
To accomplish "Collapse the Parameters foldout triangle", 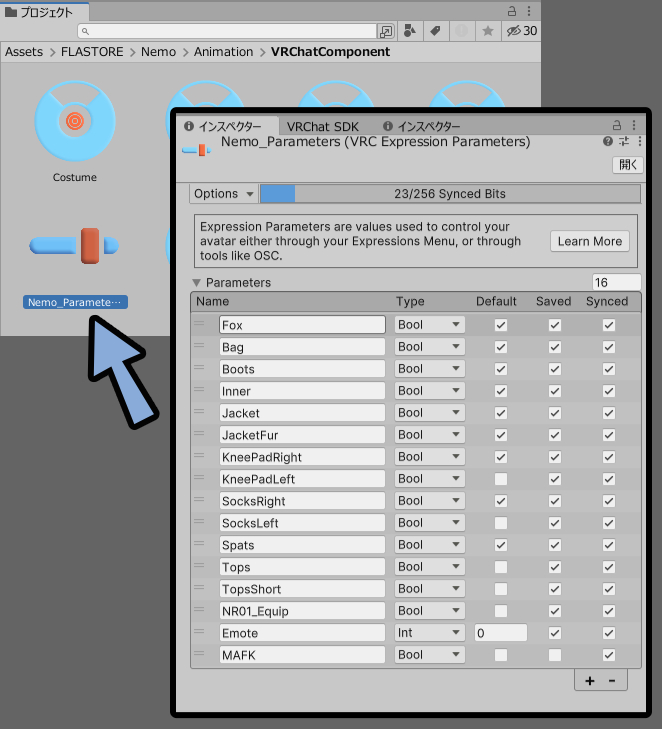I will point(196,283).
